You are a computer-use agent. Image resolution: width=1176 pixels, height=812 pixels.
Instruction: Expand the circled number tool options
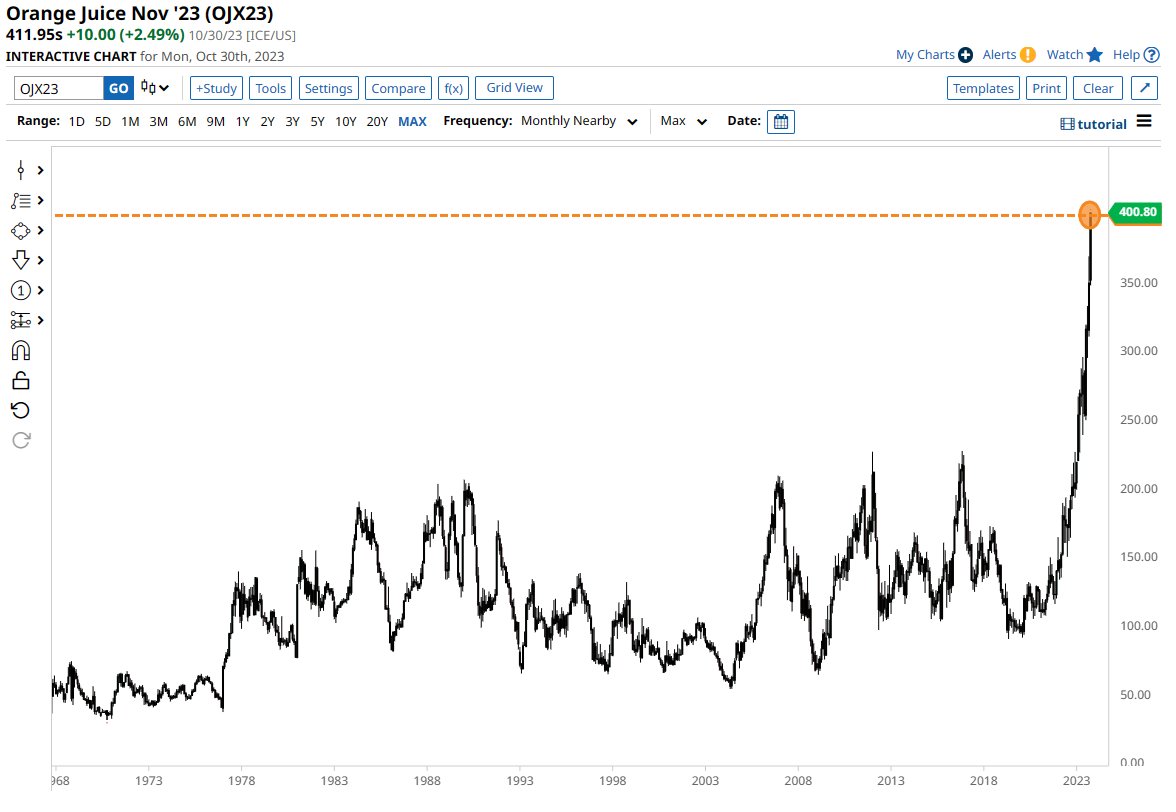pos(40,290)
